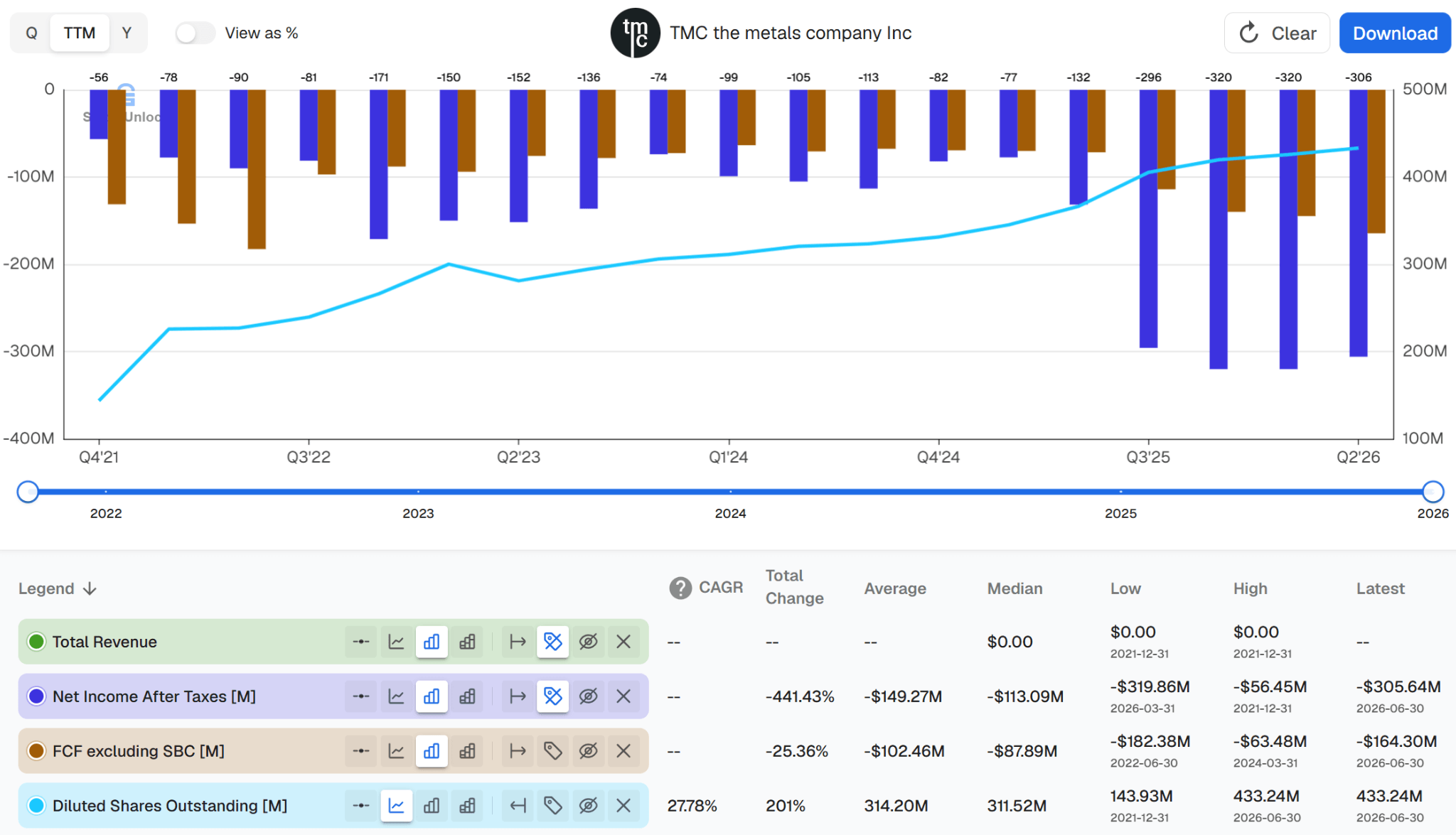The width and height of the screenshot is (1456, 835).
Task: Click the TMC company logo
Action: (x=635, y=33)
